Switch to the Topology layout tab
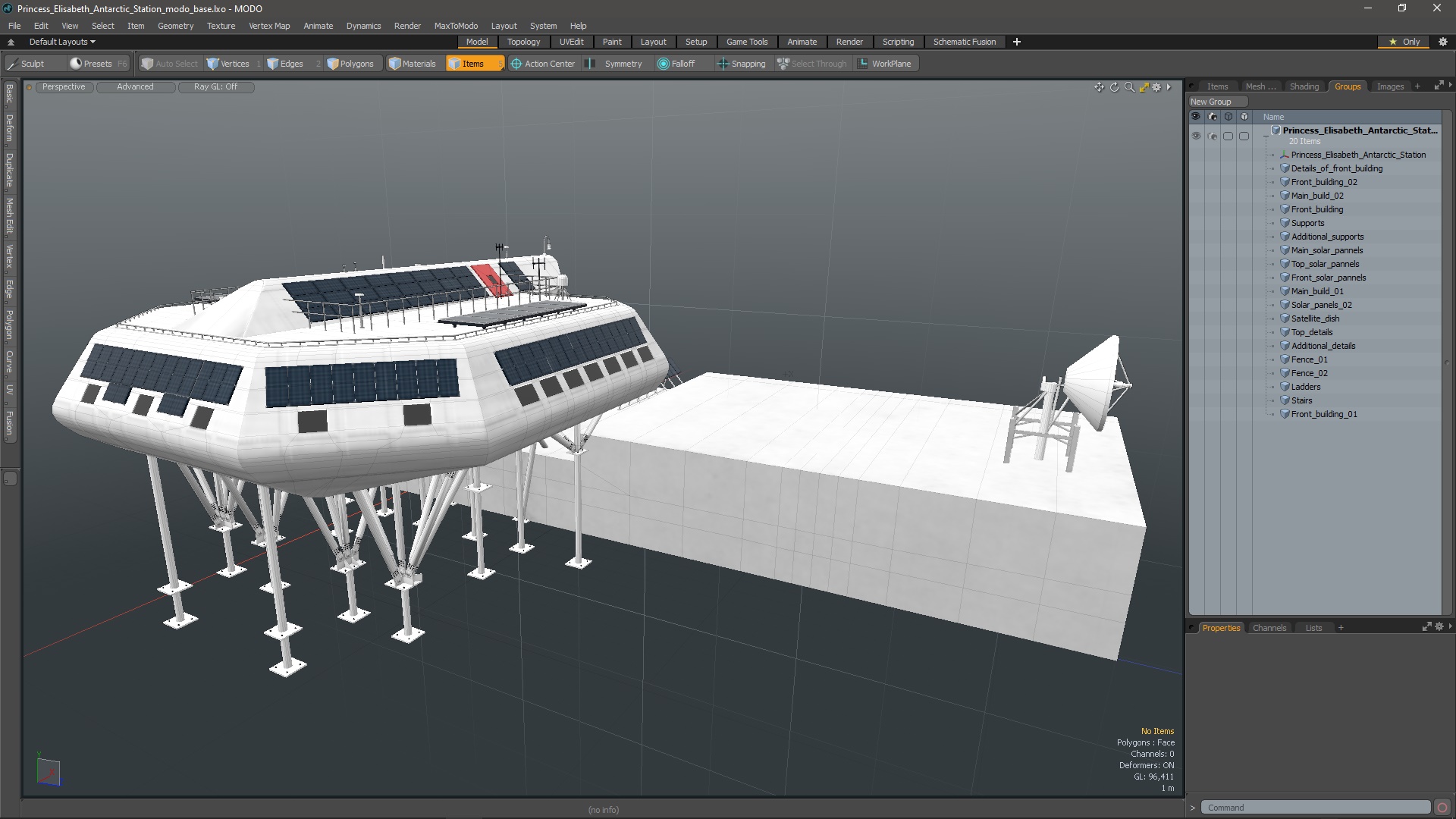1456x819 pixels. click(x=523, y=42)
